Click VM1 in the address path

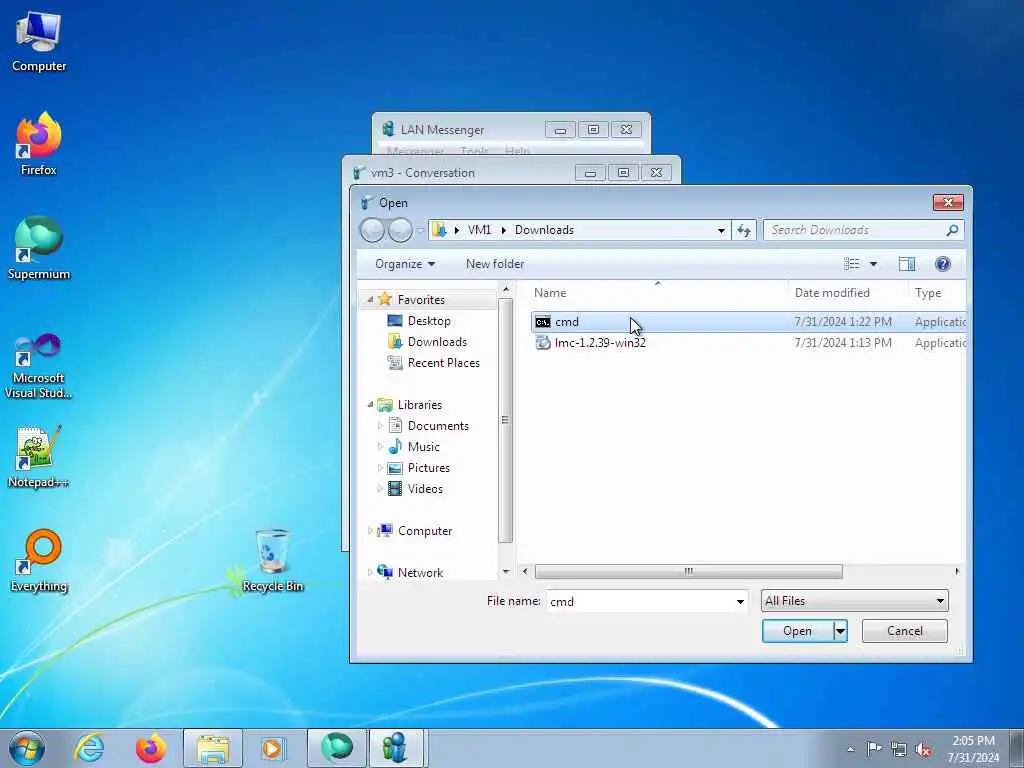pyautogui.click(x=479, y=230)
